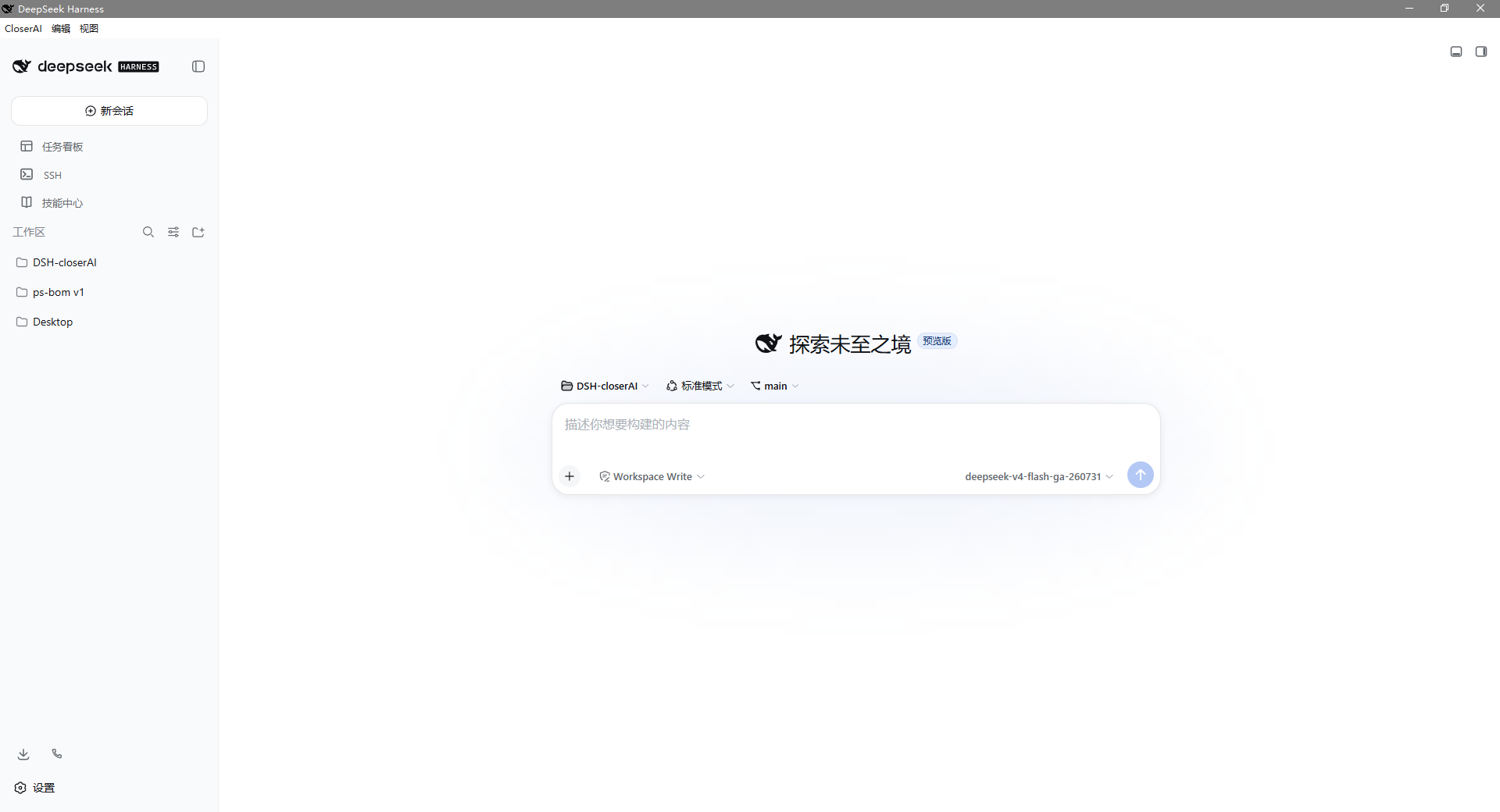1500x812 pixels.
Task: Minimize the DeepSeek Harness window
Action: point(1409,9)
